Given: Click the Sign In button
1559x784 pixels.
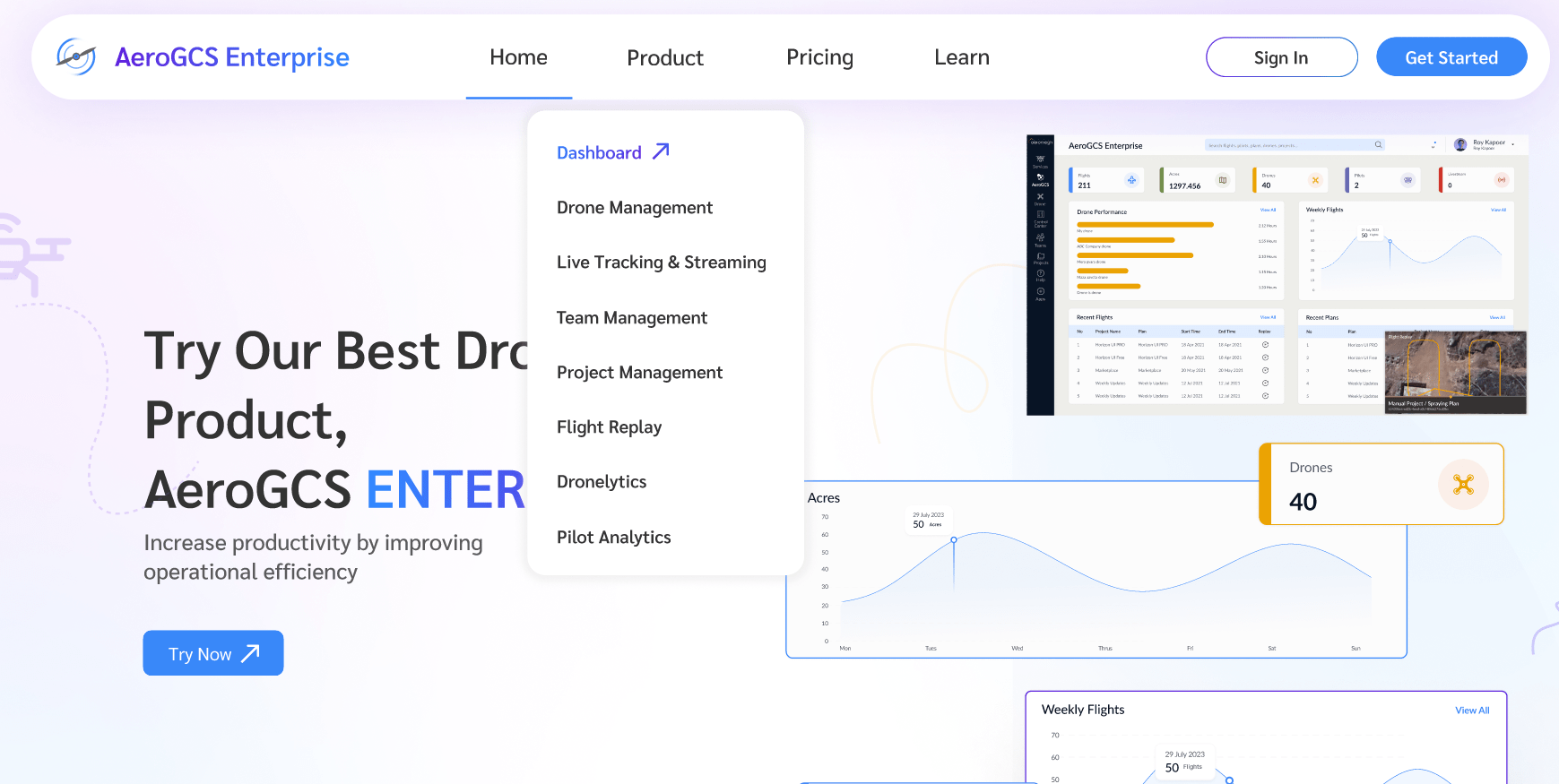Looking at the screenshot, I should click(x=1282, y=57).
